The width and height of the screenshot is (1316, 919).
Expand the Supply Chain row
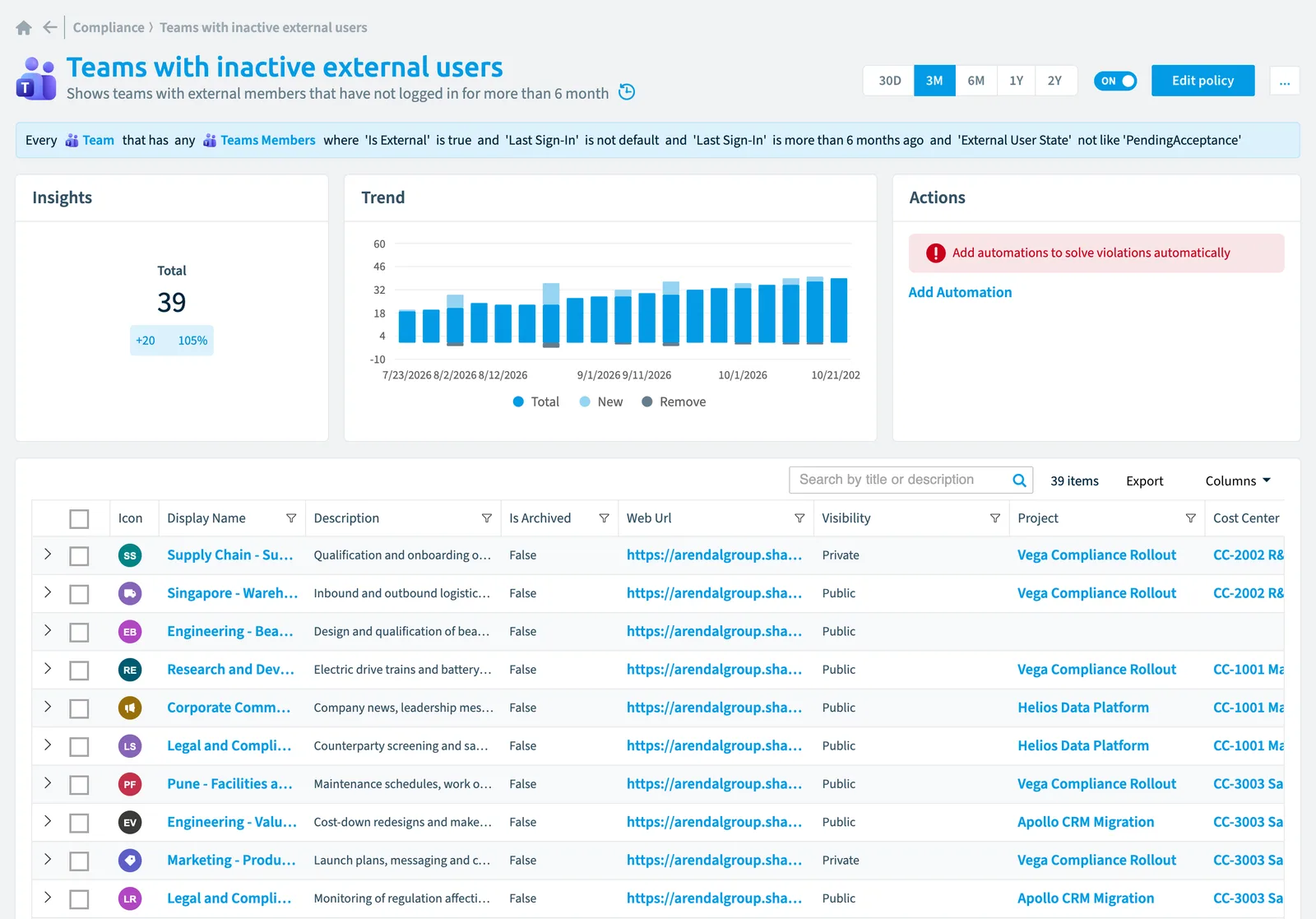click(x=48, y=555)
